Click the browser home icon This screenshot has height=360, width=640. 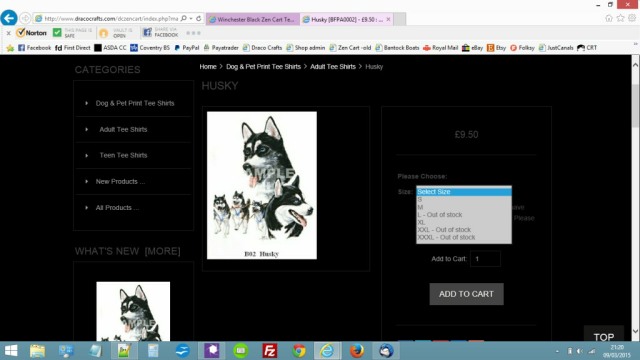609,18
